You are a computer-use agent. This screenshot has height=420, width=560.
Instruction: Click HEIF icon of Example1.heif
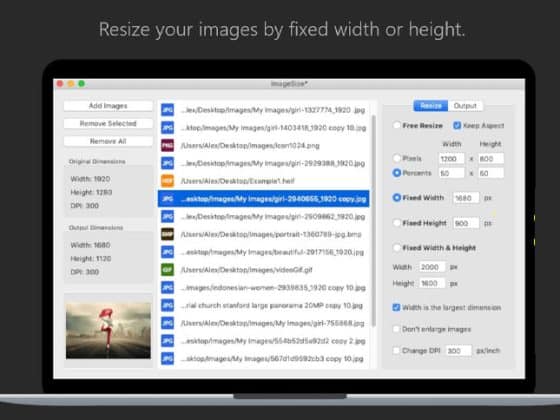pyautogui.click(x=168, y=181)
